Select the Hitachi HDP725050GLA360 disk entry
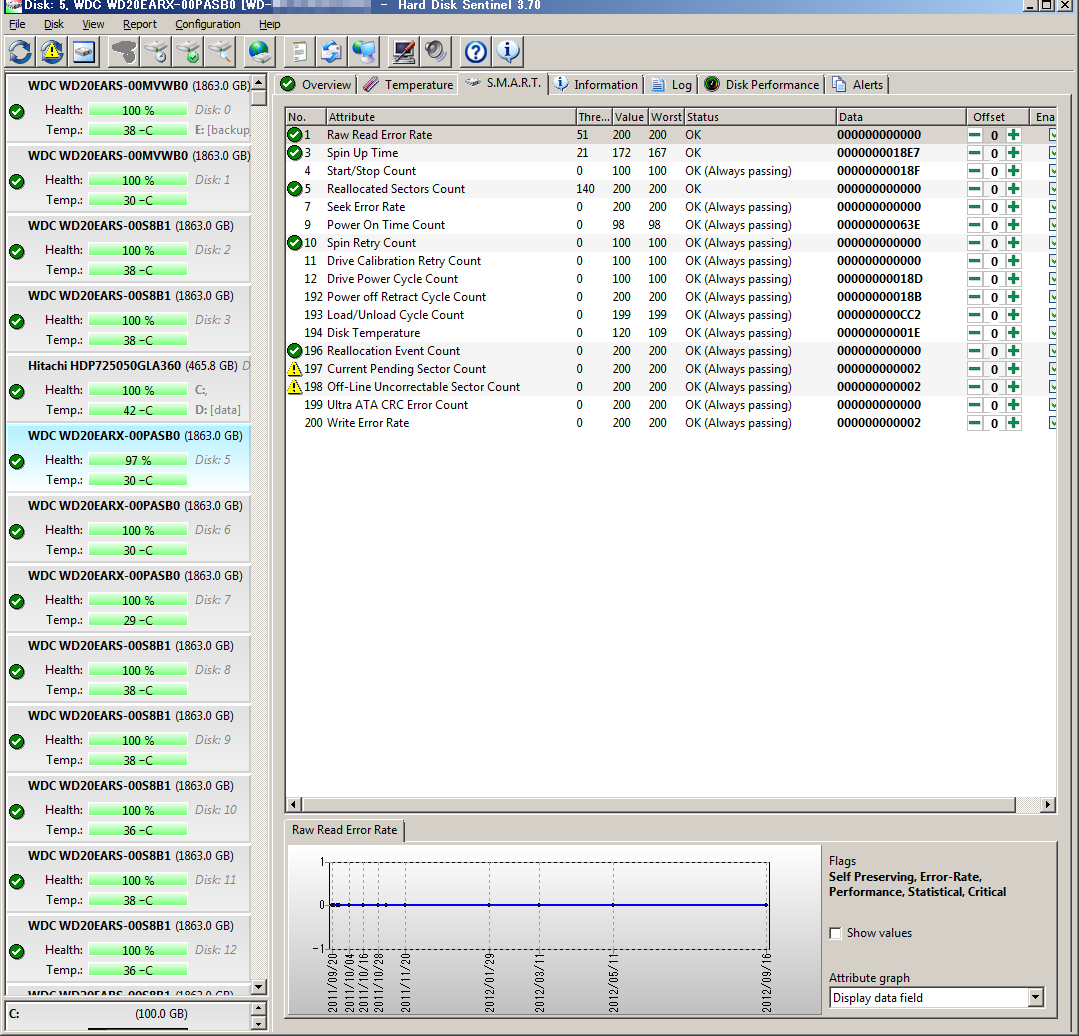 tap(128, 387)
